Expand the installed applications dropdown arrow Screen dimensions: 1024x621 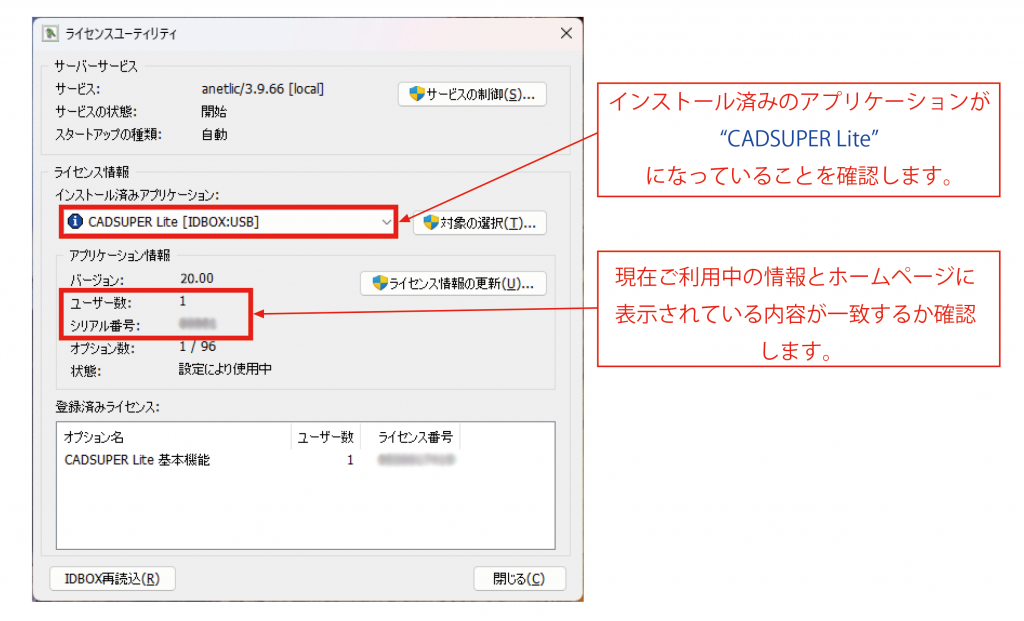point(386,222)
